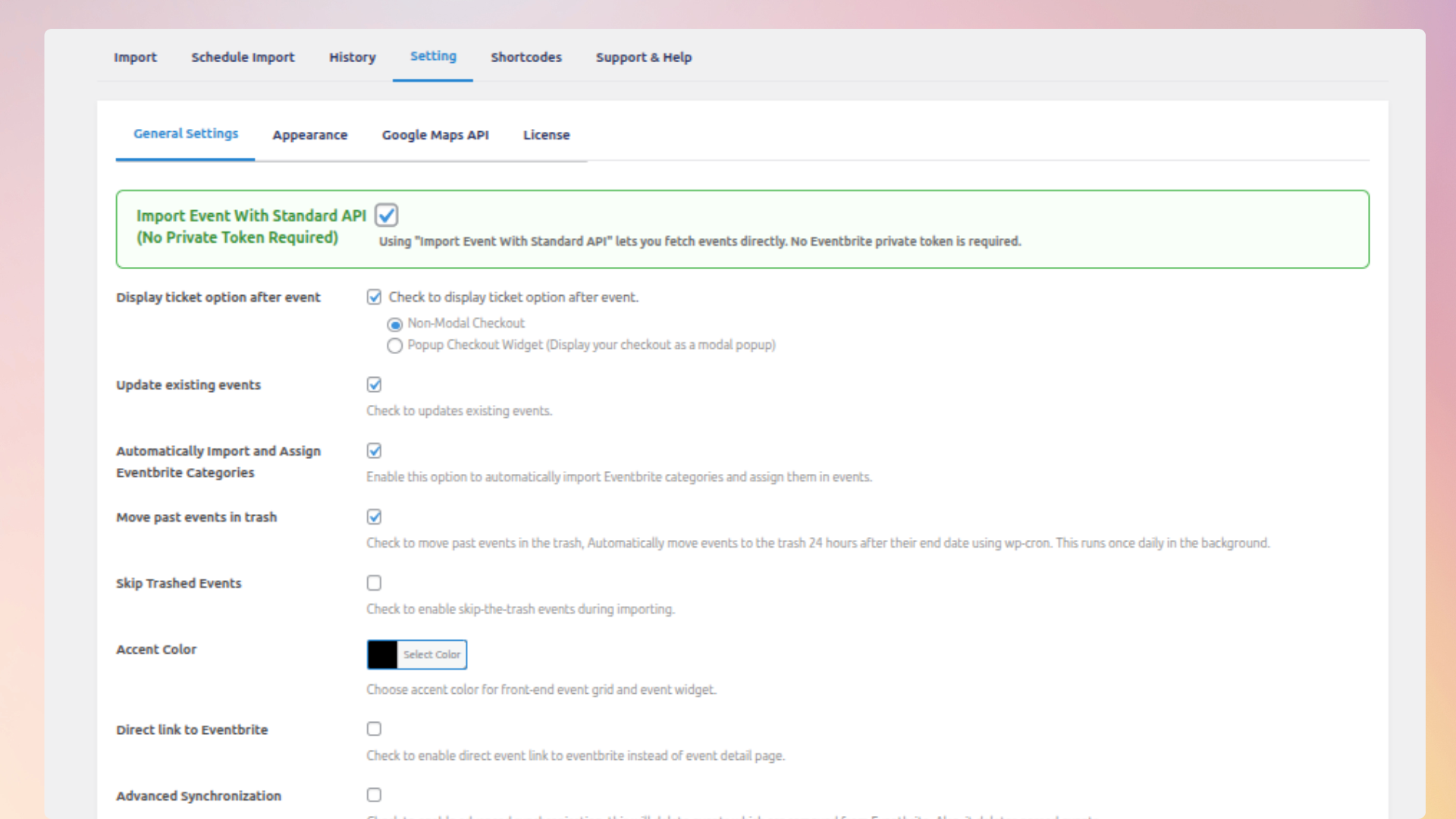The width and height of the screenshot is (1456, 819).
Task: Uncheck Move past events in trash
Action: tap(374, 516)
